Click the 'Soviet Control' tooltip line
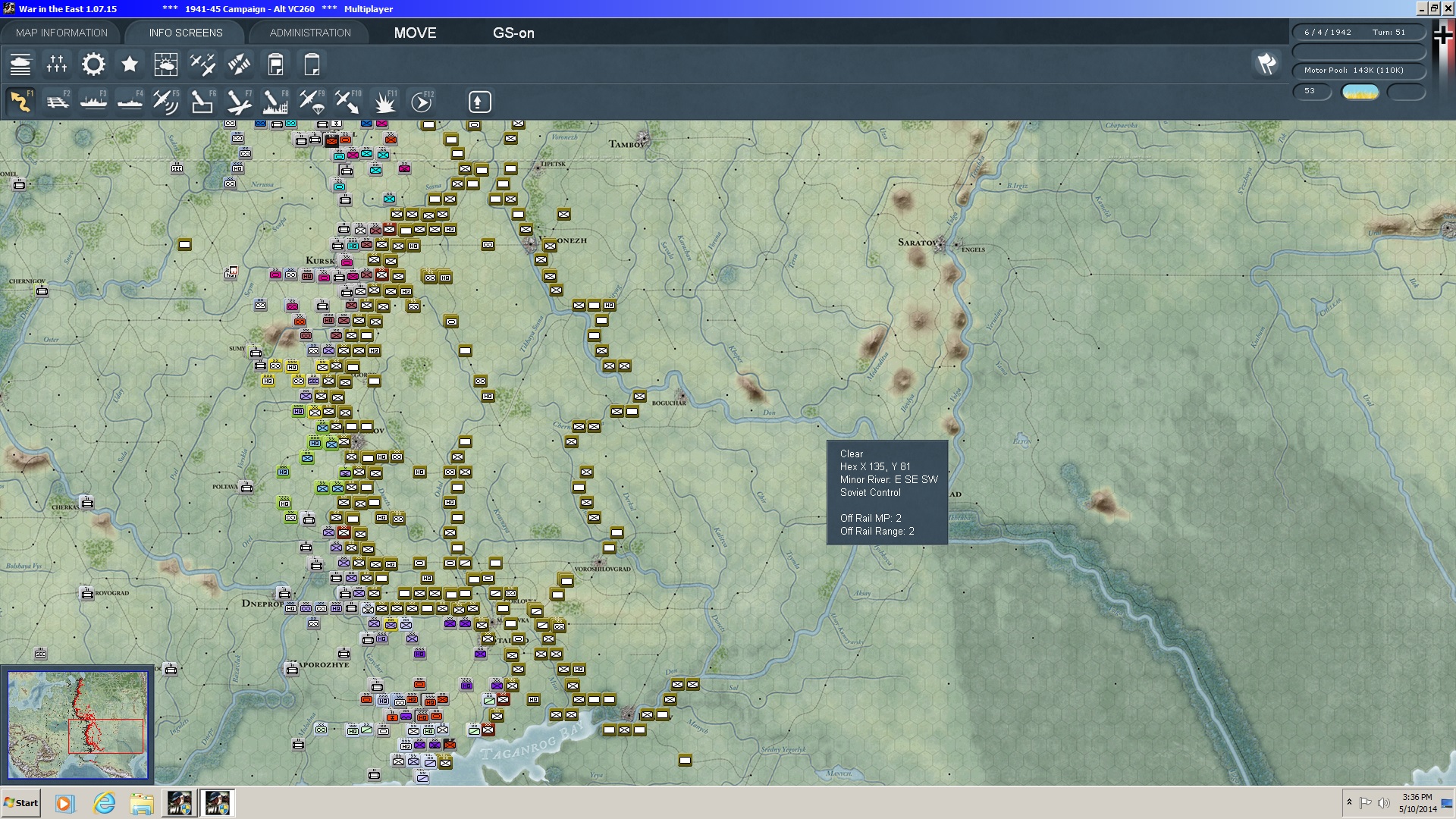 pos(870,493)
